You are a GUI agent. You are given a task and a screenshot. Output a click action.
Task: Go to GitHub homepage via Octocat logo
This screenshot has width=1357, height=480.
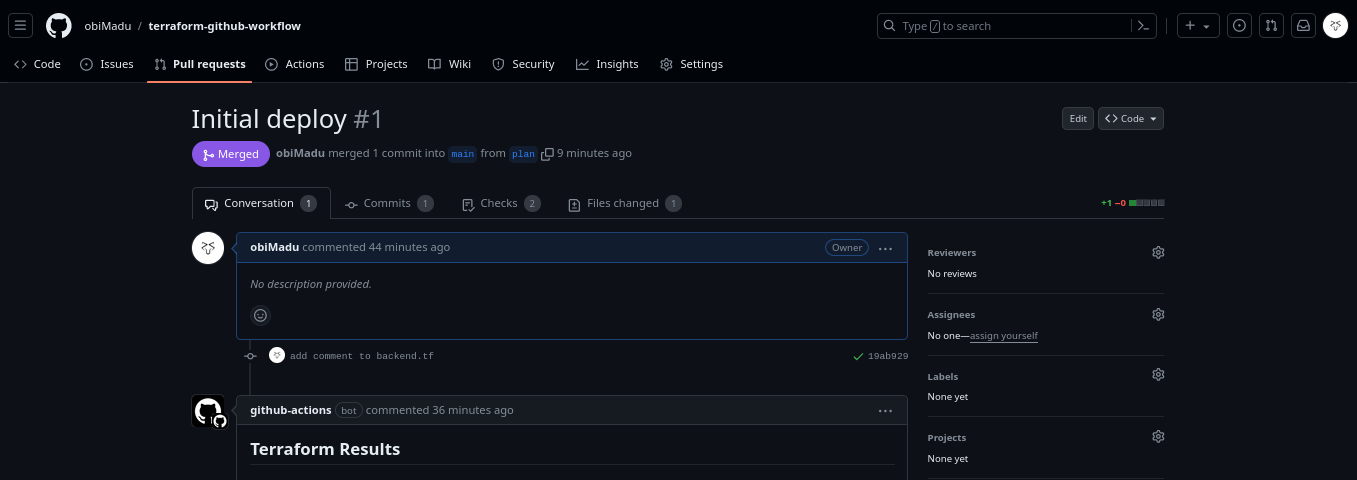pos(59,26)
